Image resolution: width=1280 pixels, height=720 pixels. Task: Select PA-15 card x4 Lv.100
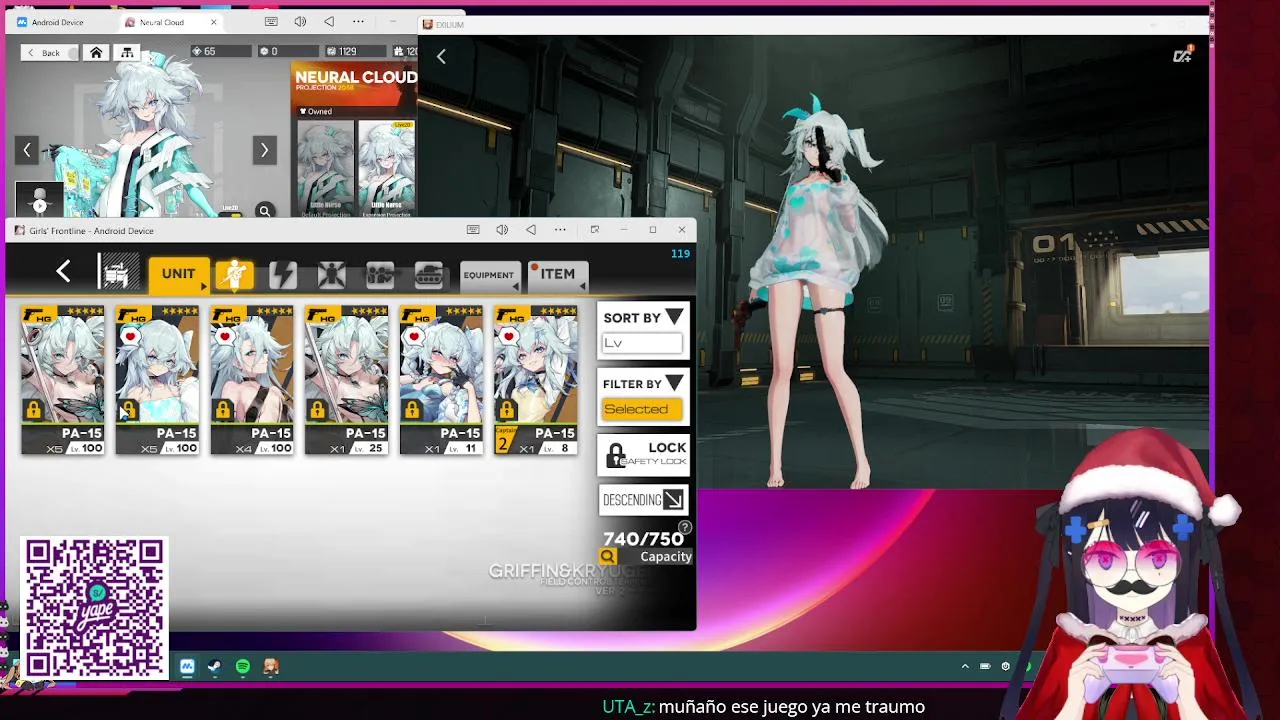pos(252,380)
